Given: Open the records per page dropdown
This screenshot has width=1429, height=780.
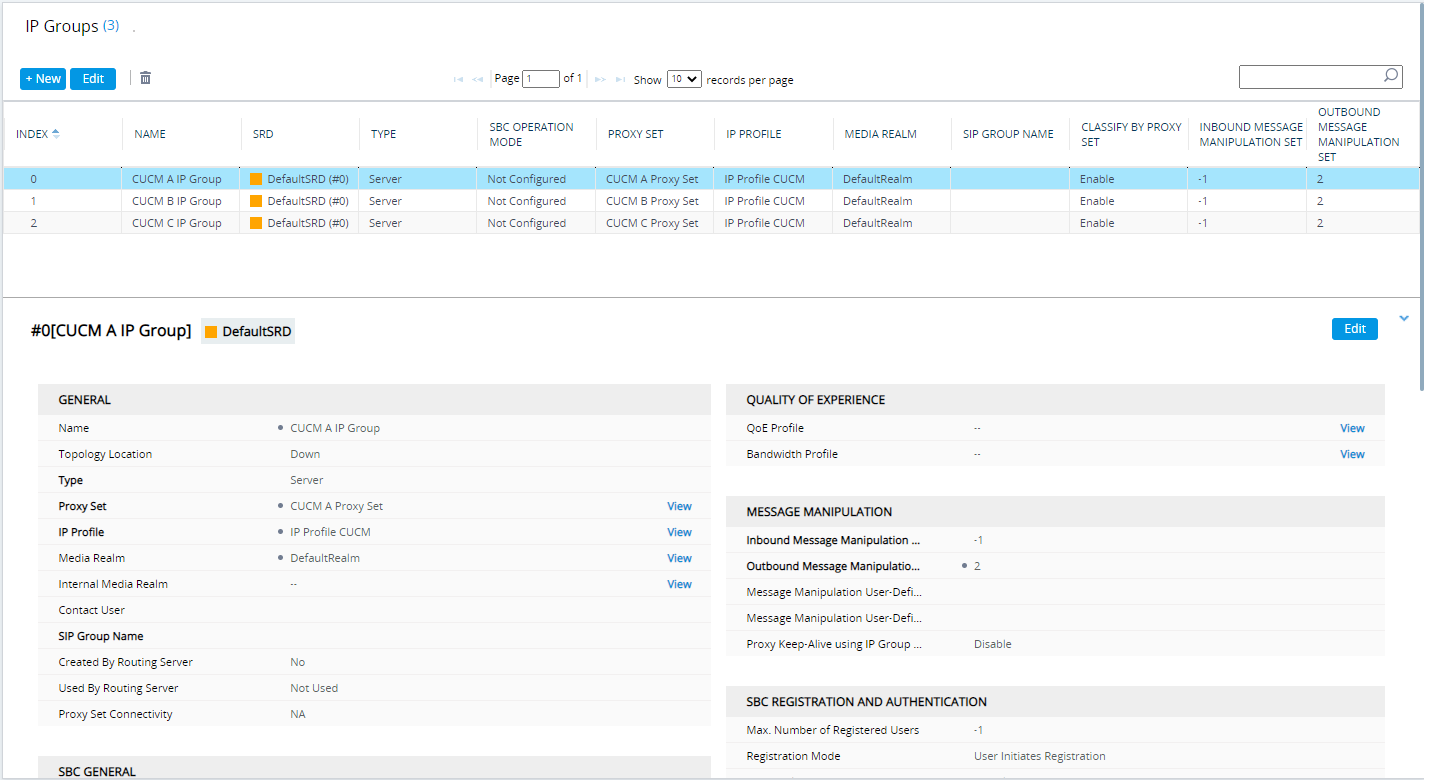Looking at the screenshot, I should (x=684, y=79).
